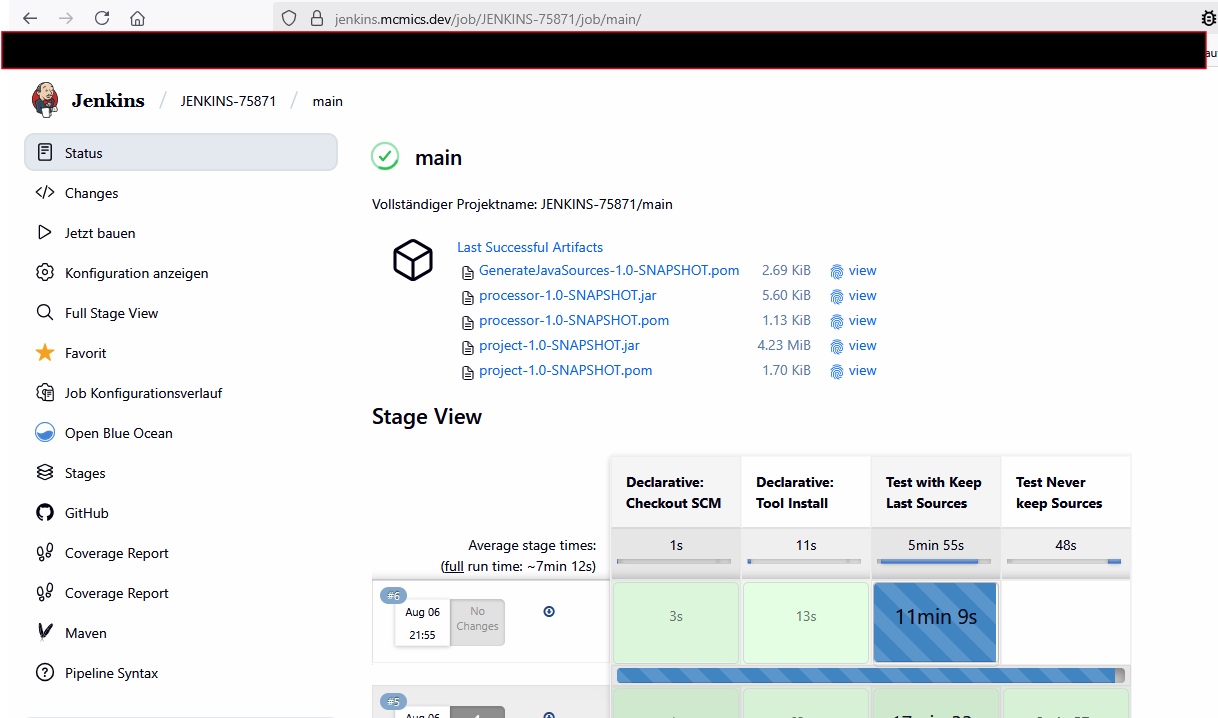View fingerprint of processor-1.0-SNAPSHOT.pom
The width and height of the screenshot is (1218, 718).
853,320
